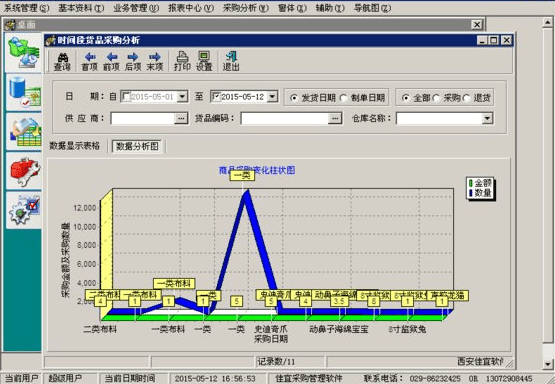Open the 报表中心 menu
Viewport: 555px width, 384px height.
[x=191, y=8]
